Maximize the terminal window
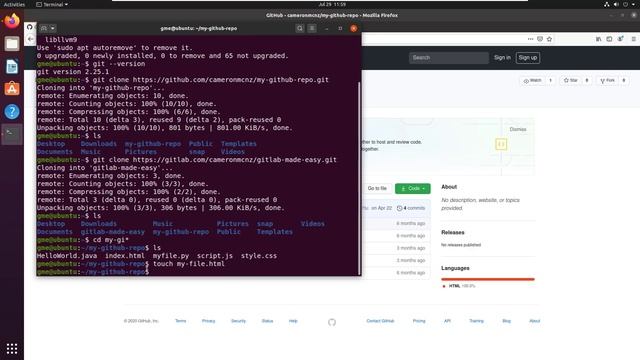Image resolution: width=640 pixels, height=360 pixels. point(340,29)
